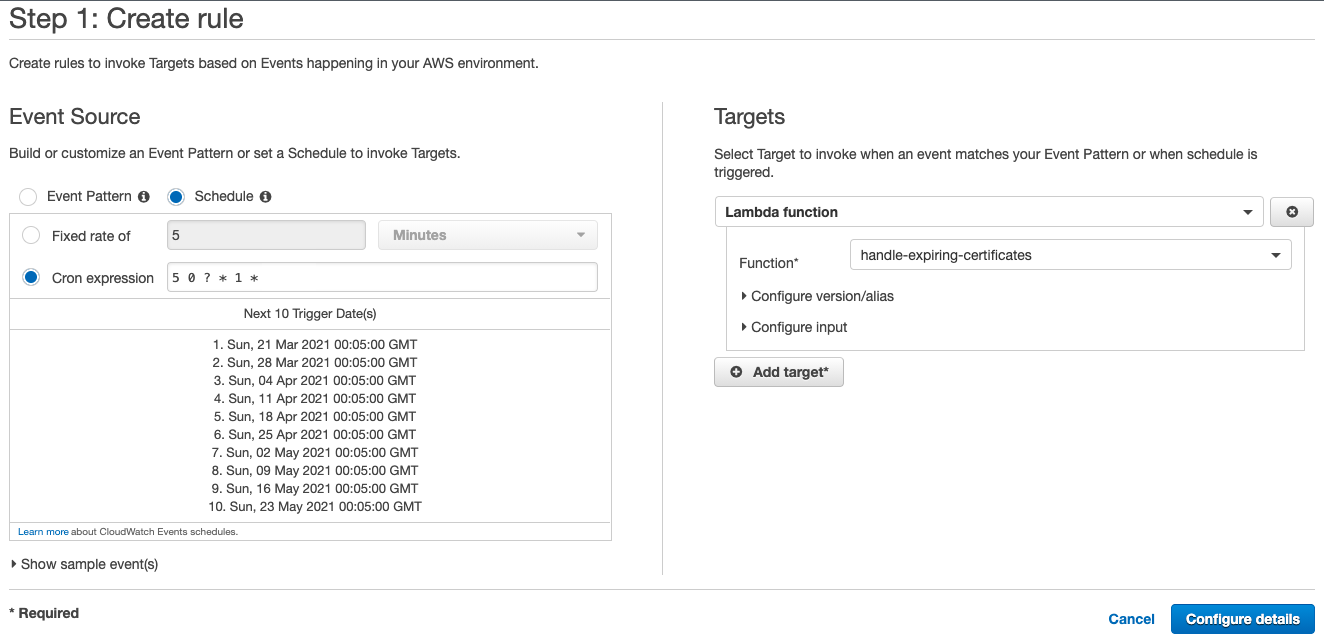Remove the Lambda function target with X icon
1324x642 pixels.
[x=1291, y=211]
